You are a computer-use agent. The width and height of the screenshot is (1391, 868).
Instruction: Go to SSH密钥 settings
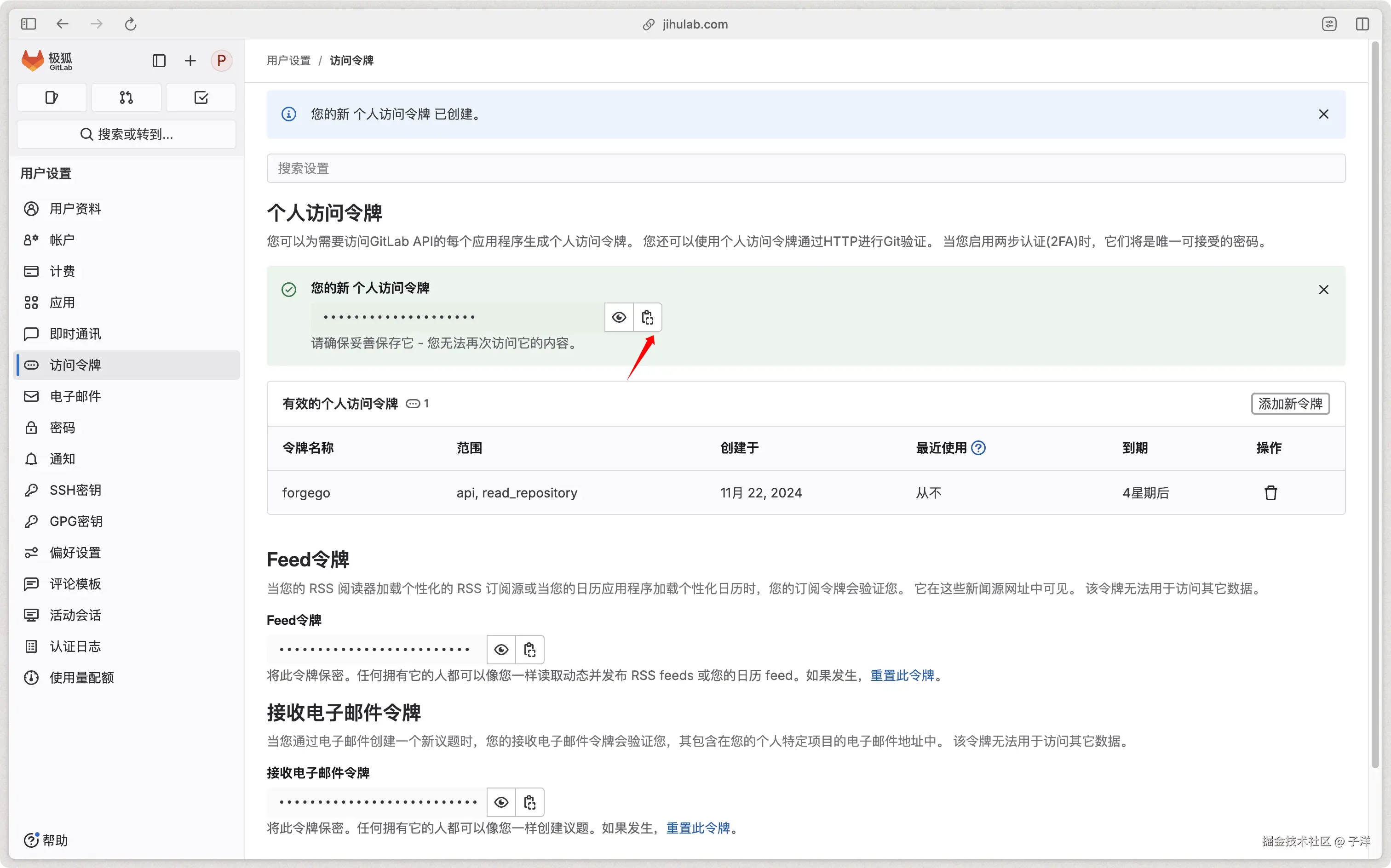click(x=75, y=490)
